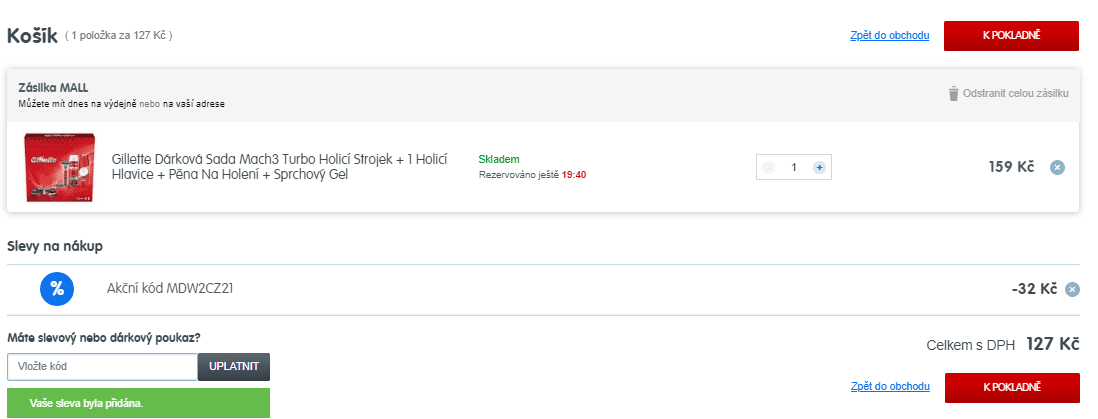Remove the Gillette gift set from cart
The width and height of the screenshot is (1098, 419).
point(1057,167)
